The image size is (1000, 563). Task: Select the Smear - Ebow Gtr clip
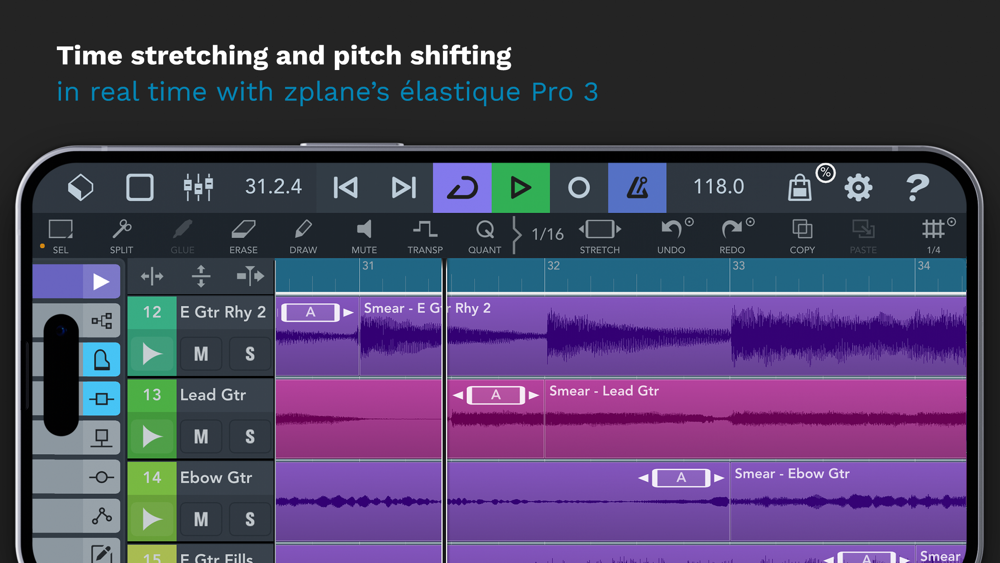[x=848, y=501]
